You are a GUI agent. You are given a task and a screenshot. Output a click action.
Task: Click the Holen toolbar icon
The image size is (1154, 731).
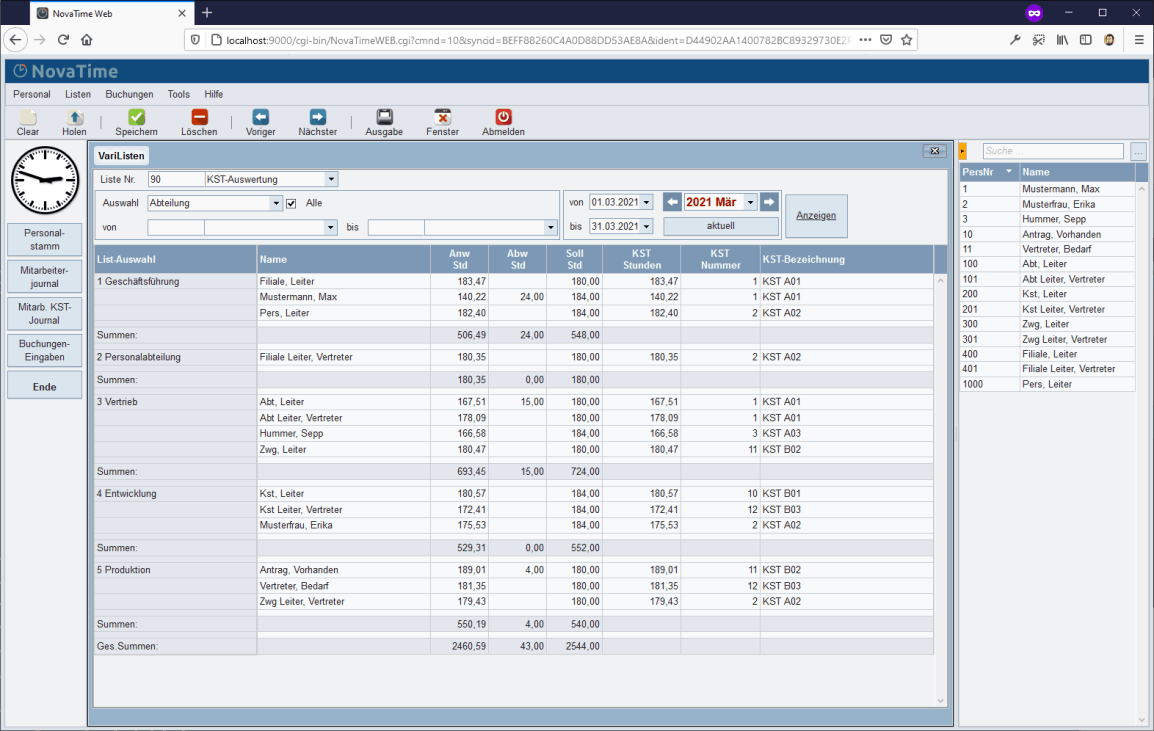74,118
